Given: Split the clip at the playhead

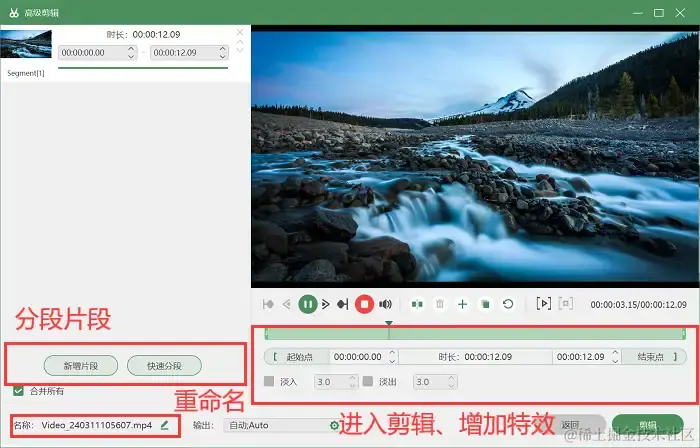Looking at the screenshot, I should [x=417, y=304].
